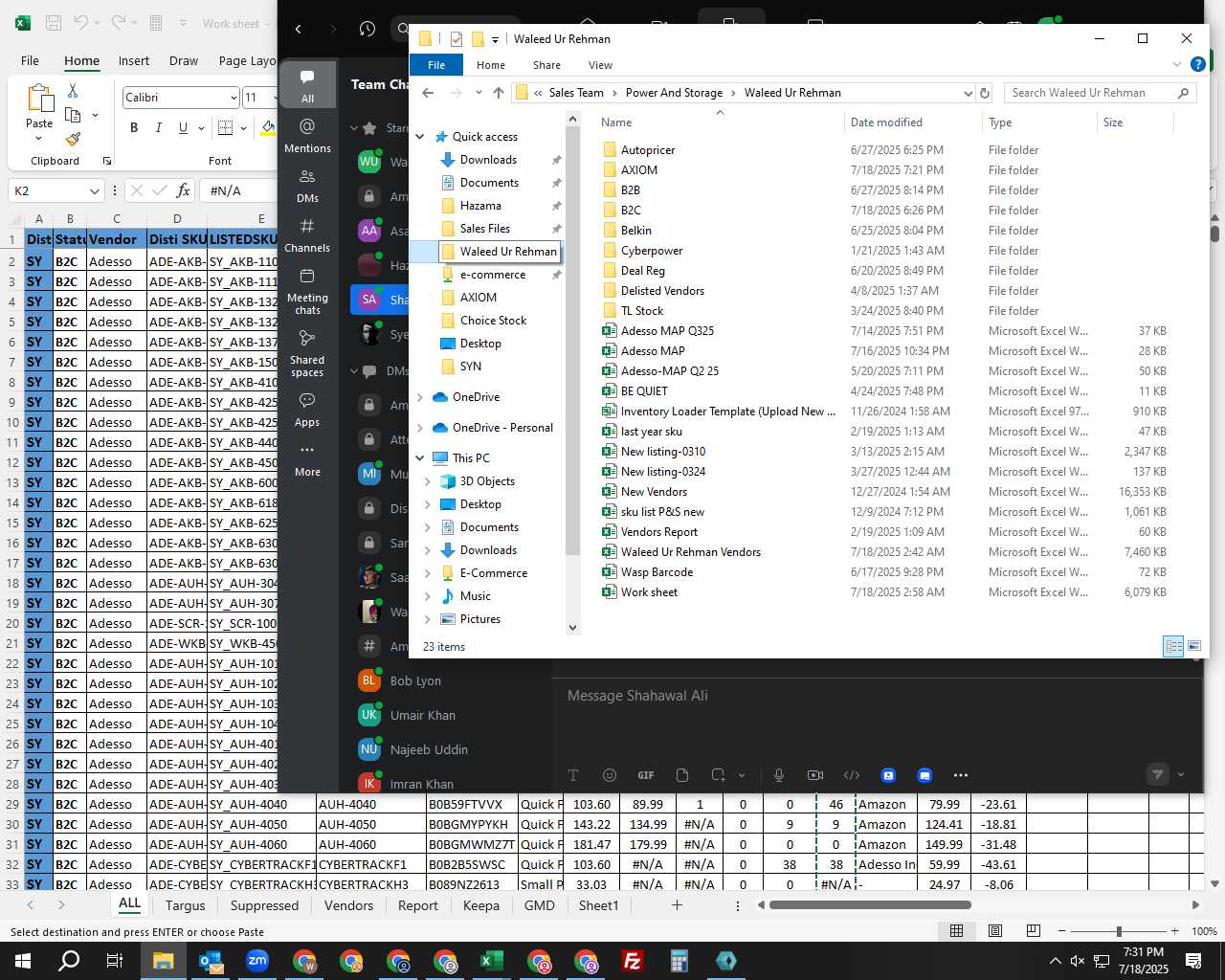The image size is (1225, 980).
Task: Open emoji picker in Zoom message toolbar
Action: pyautogui.click(x=610, y=775)
